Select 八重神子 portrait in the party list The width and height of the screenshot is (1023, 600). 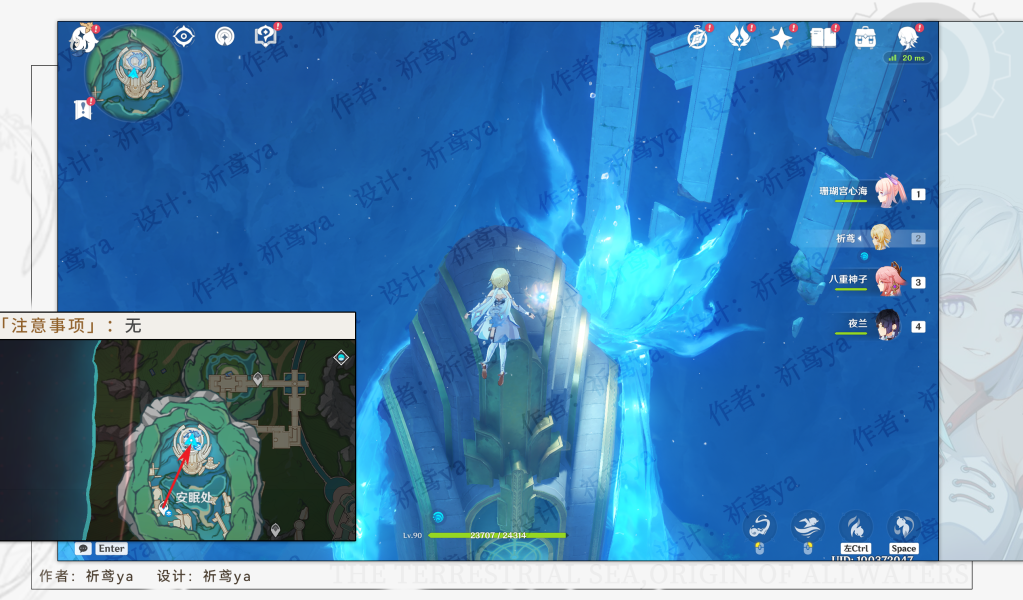[889, 280]
